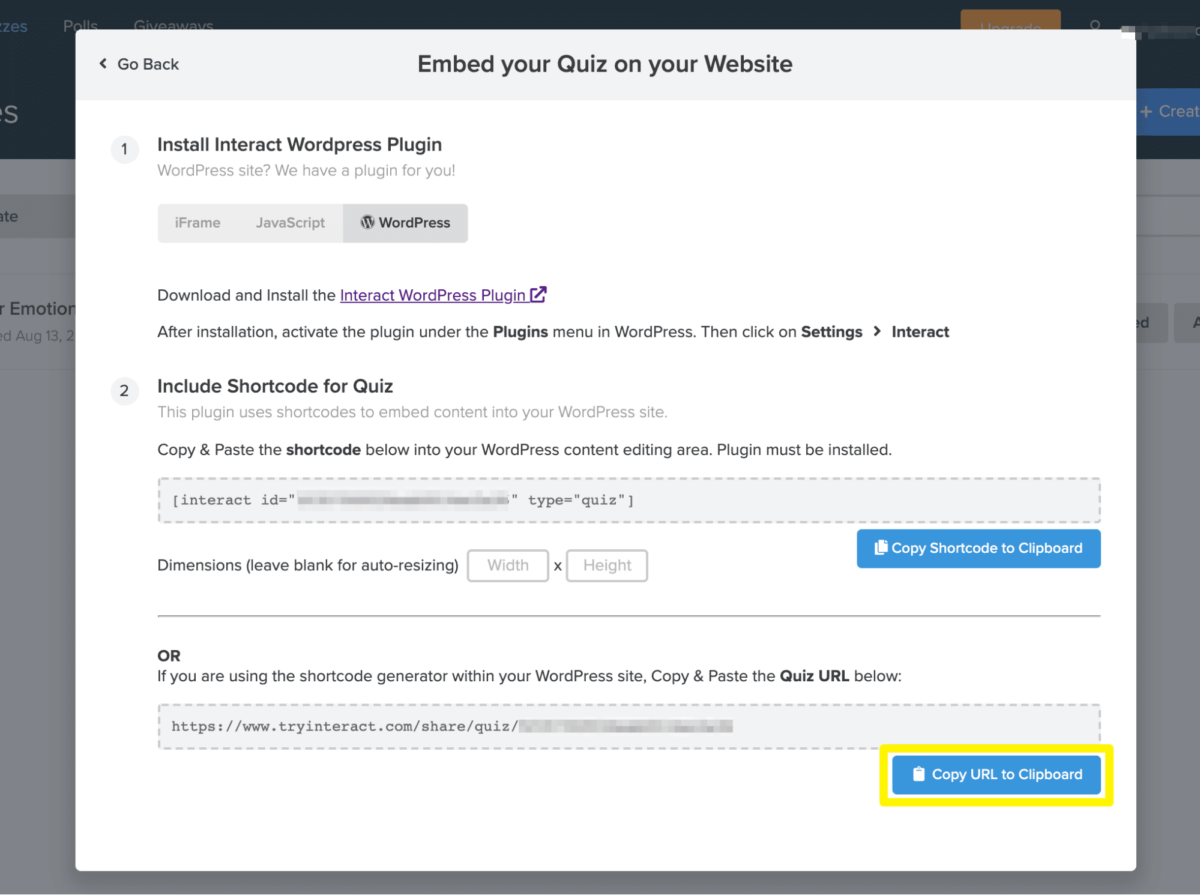Click inside the Width dimension field
Screen dimensions: 1200x895
[507, 565]
